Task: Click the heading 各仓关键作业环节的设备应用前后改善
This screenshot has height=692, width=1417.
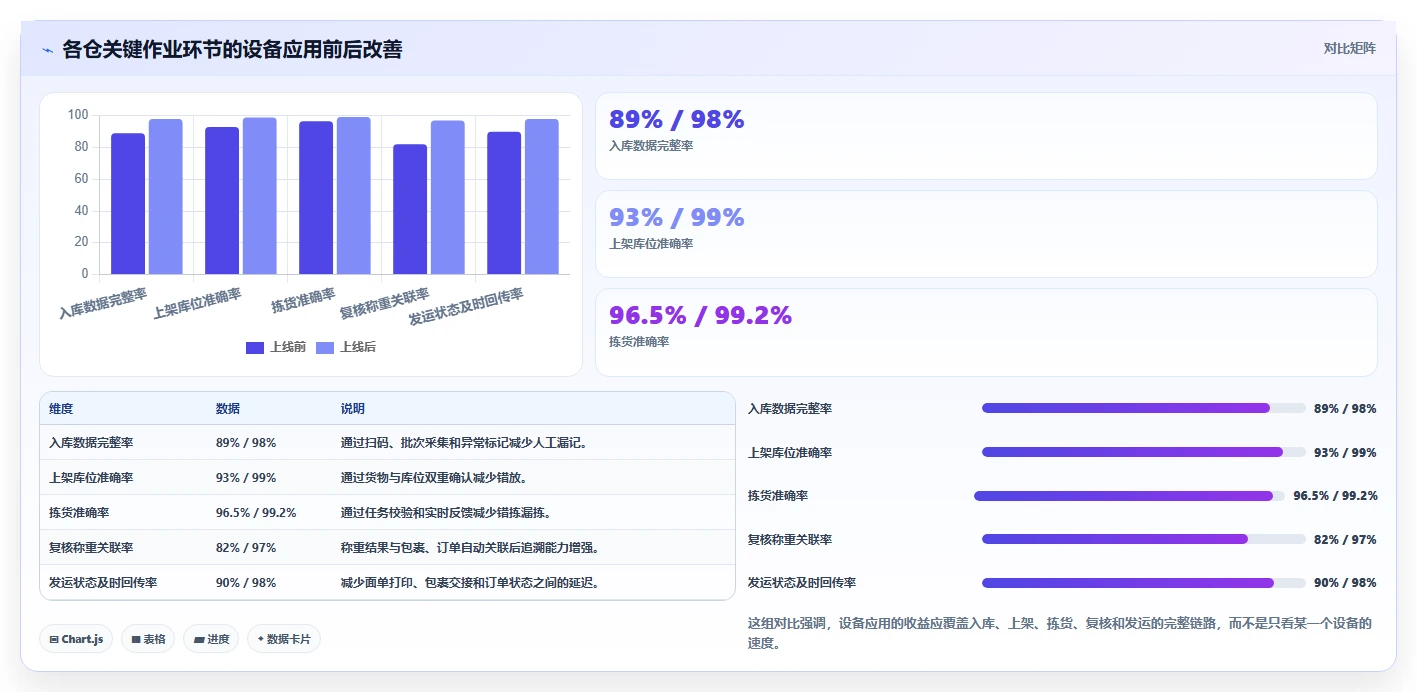Action: pyautogui.click(x=232, y=50)
